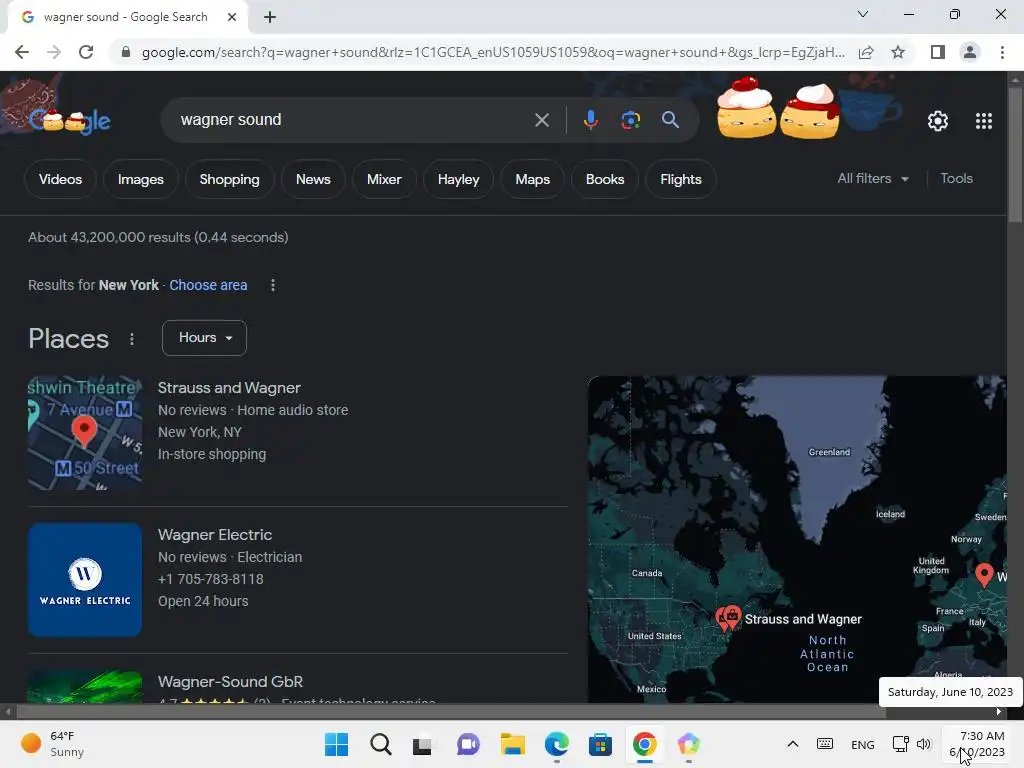Open taskbar Search
The height and width of the screenshot is (768, 1024).
pyautogui.click(x=381, y=744)
